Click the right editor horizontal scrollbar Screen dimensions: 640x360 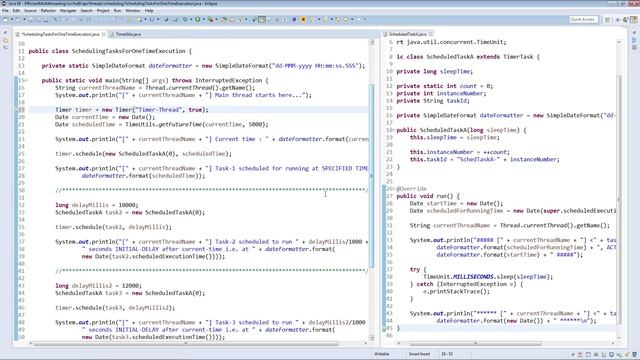(x=475, y=344)
